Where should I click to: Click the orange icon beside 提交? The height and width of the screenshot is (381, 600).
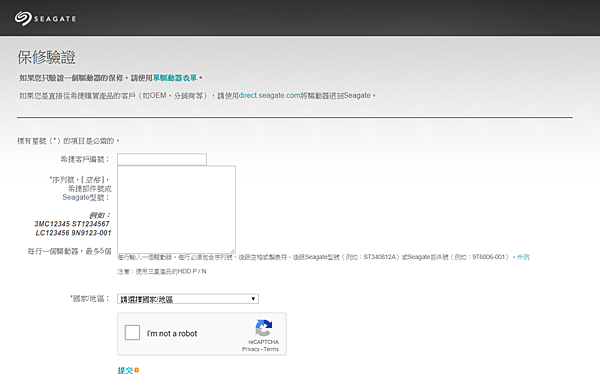(x=137, y=370)
